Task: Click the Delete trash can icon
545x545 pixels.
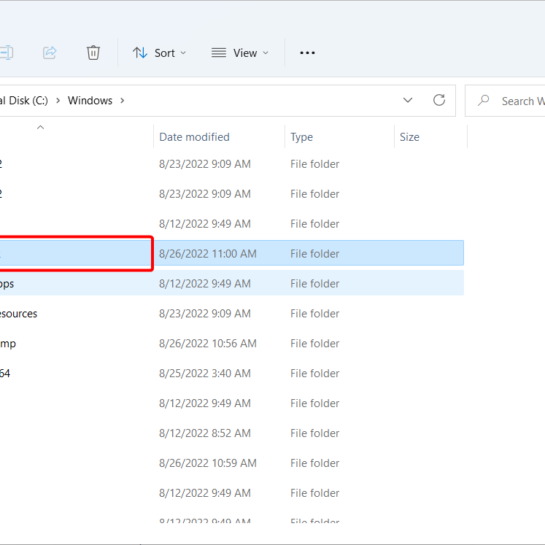Action: [93, 53]
